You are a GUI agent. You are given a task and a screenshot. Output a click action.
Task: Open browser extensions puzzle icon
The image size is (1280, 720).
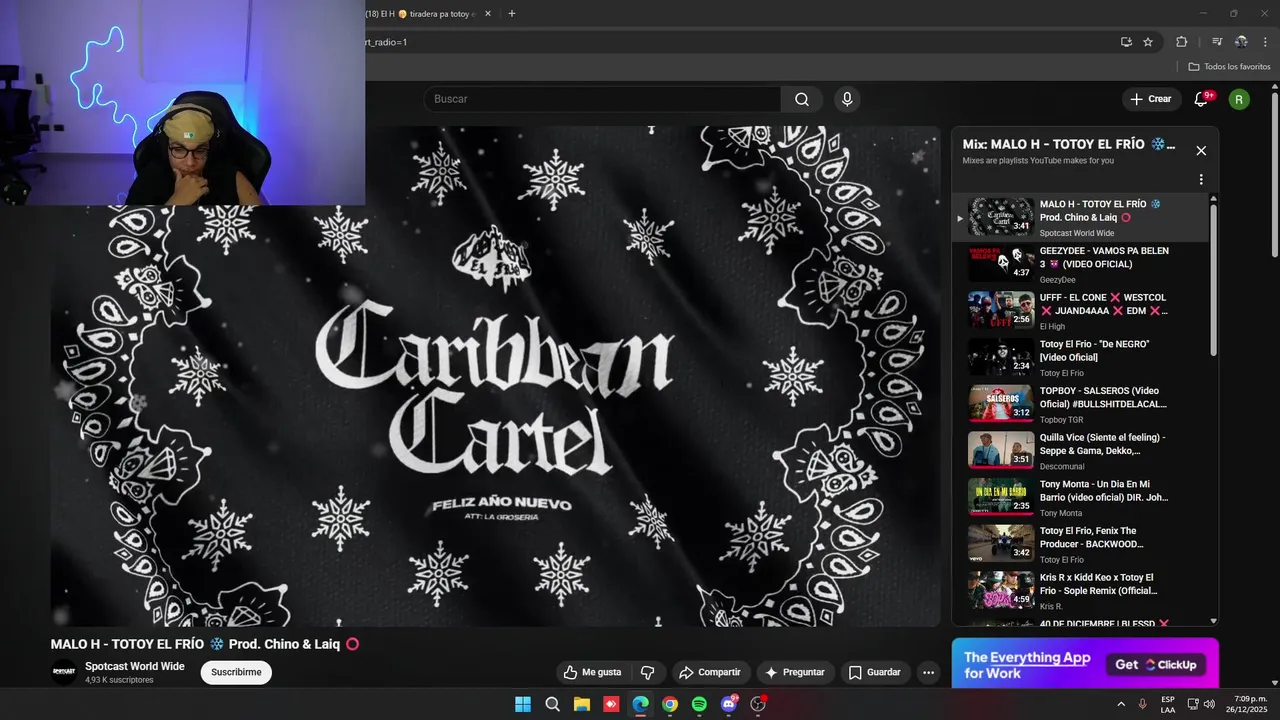click(x=1182, y=42)
